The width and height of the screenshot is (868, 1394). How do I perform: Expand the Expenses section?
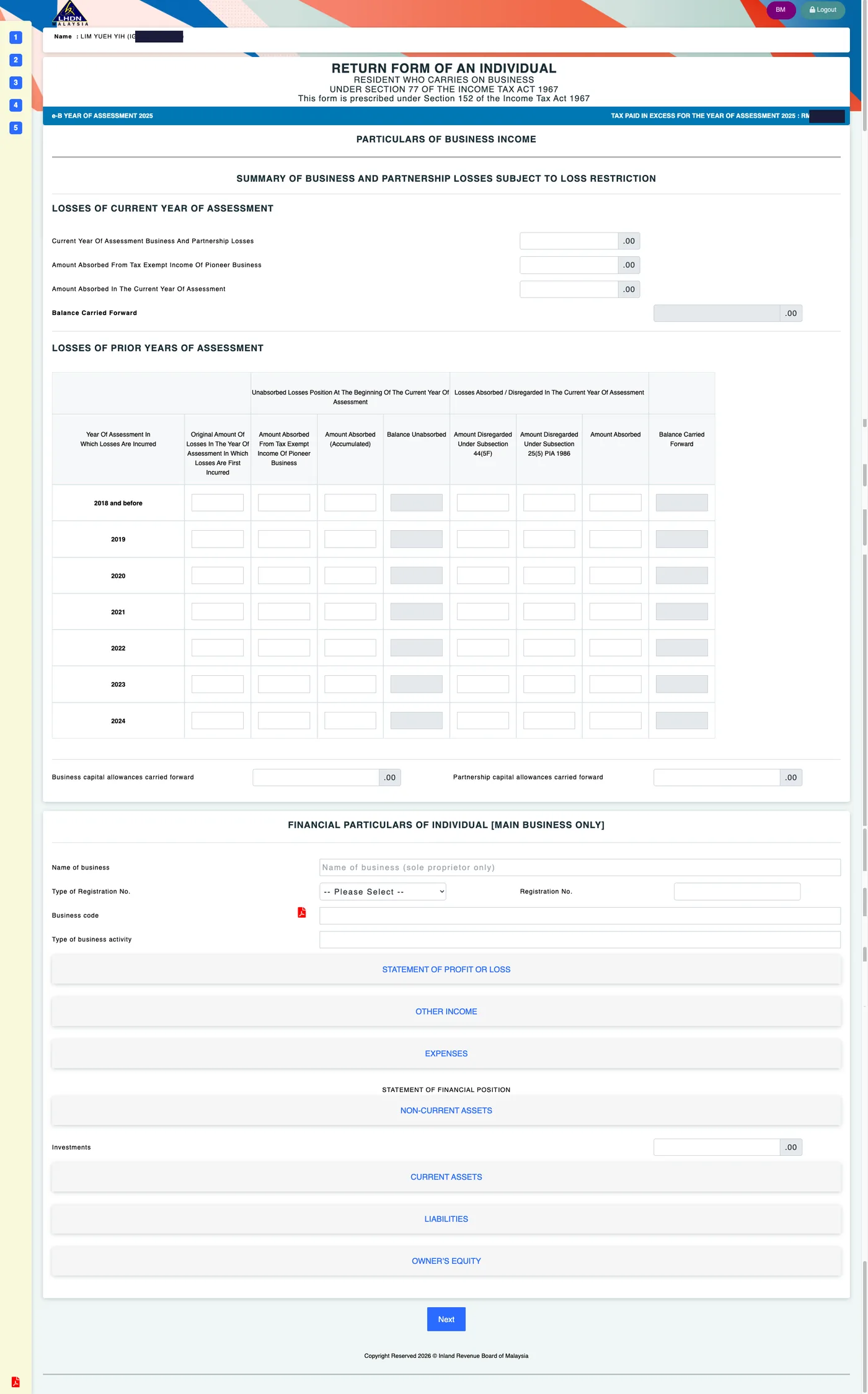[446, 1054]
